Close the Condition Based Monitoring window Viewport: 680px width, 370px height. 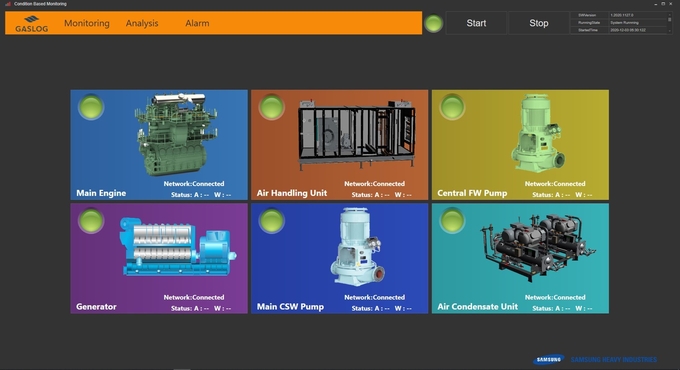click(x=671, y=3)
